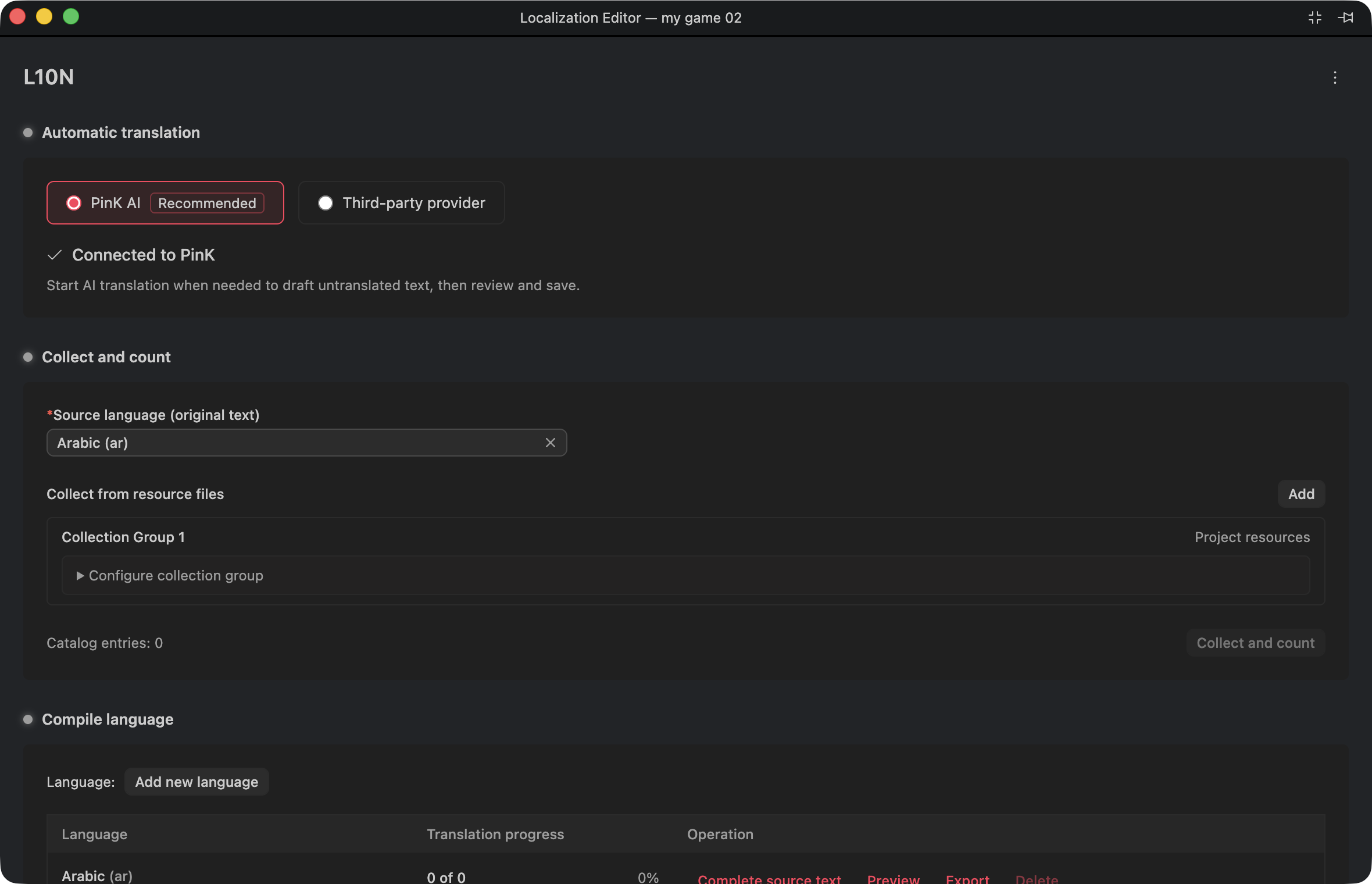
Task: Open the L10N three-dot options menu
Action: (1335, 77)
